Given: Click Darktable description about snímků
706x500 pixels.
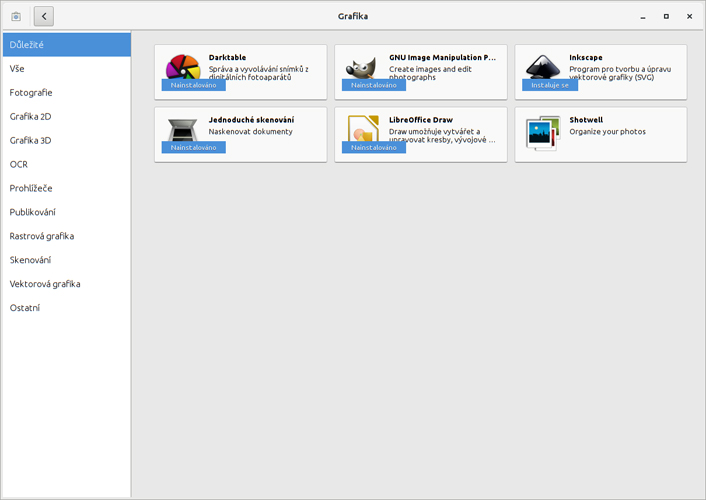Looking at the screenshot, I should click(258, 73).
